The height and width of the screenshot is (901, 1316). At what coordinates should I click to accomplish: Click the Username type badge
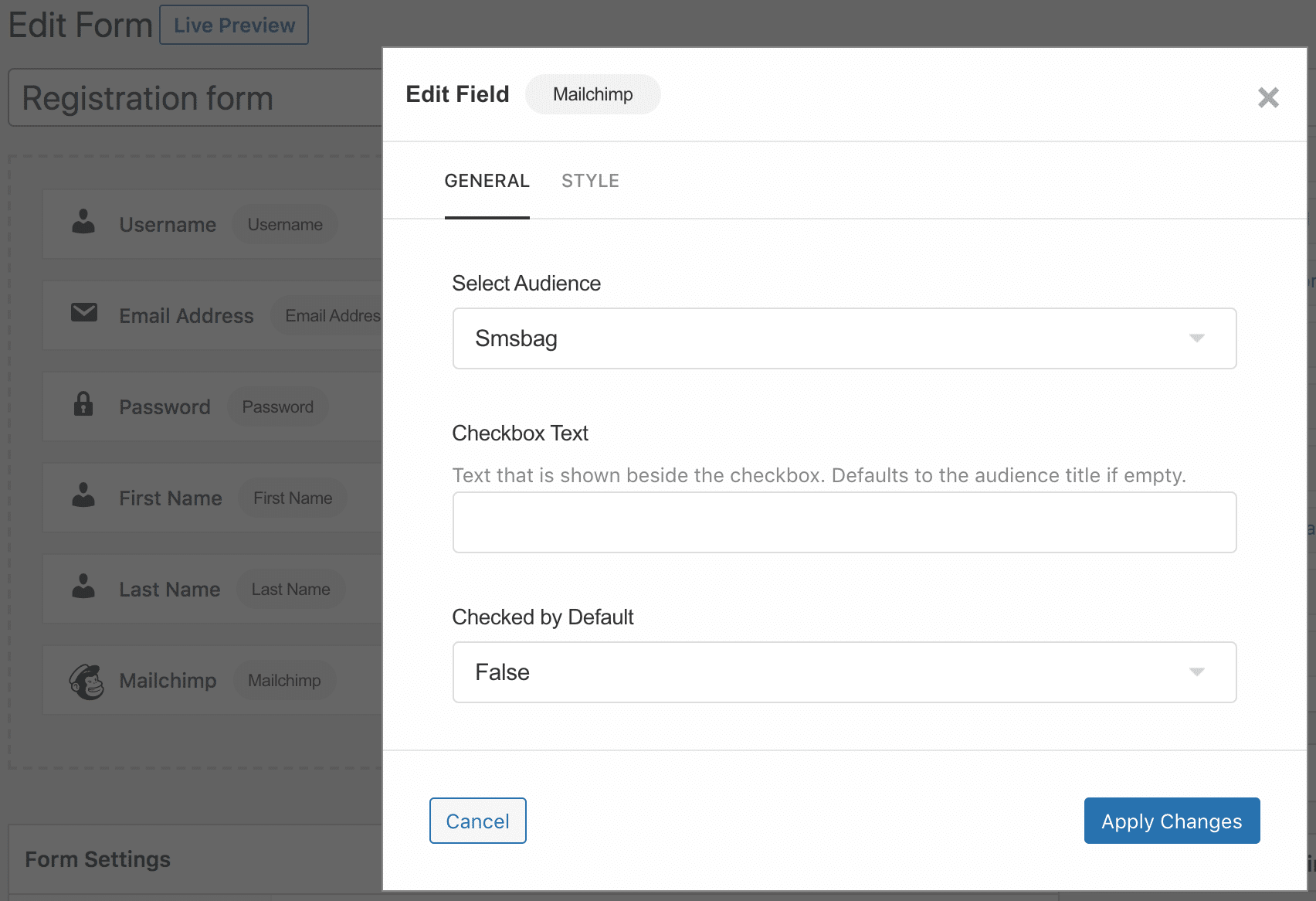point(285,225)
